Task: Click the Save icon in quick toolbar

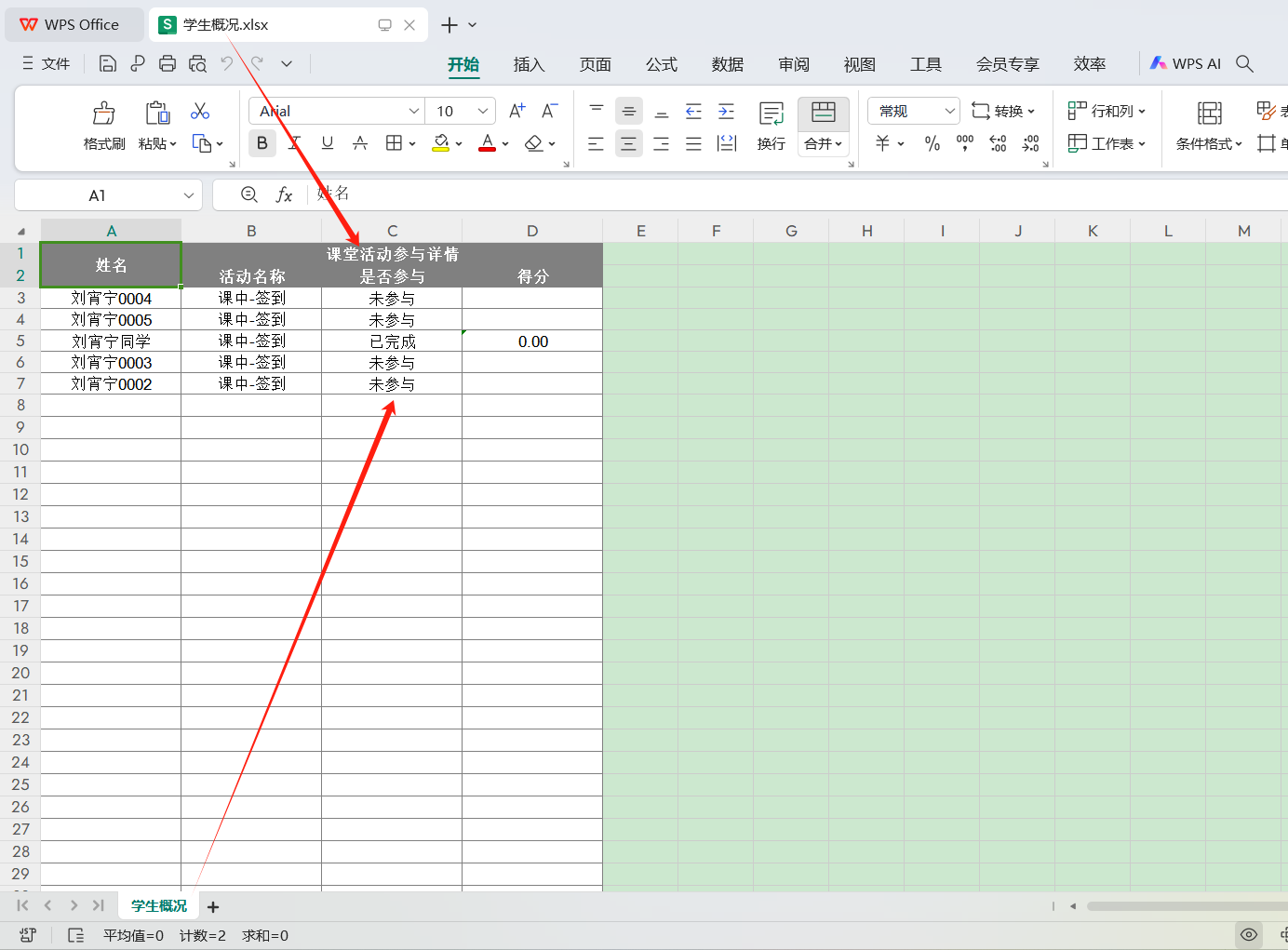Action: click(x=108, y=63)
